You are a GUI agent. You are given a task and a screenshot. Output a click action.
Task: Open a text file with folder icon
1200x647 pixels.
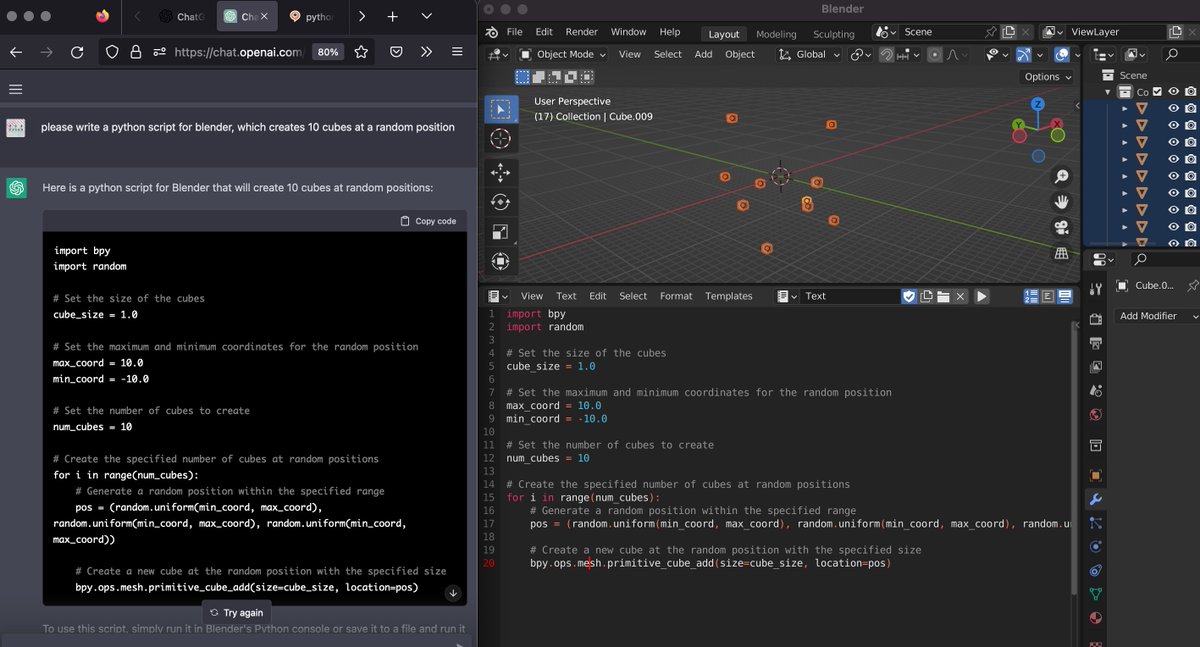(x=943, y=296)
